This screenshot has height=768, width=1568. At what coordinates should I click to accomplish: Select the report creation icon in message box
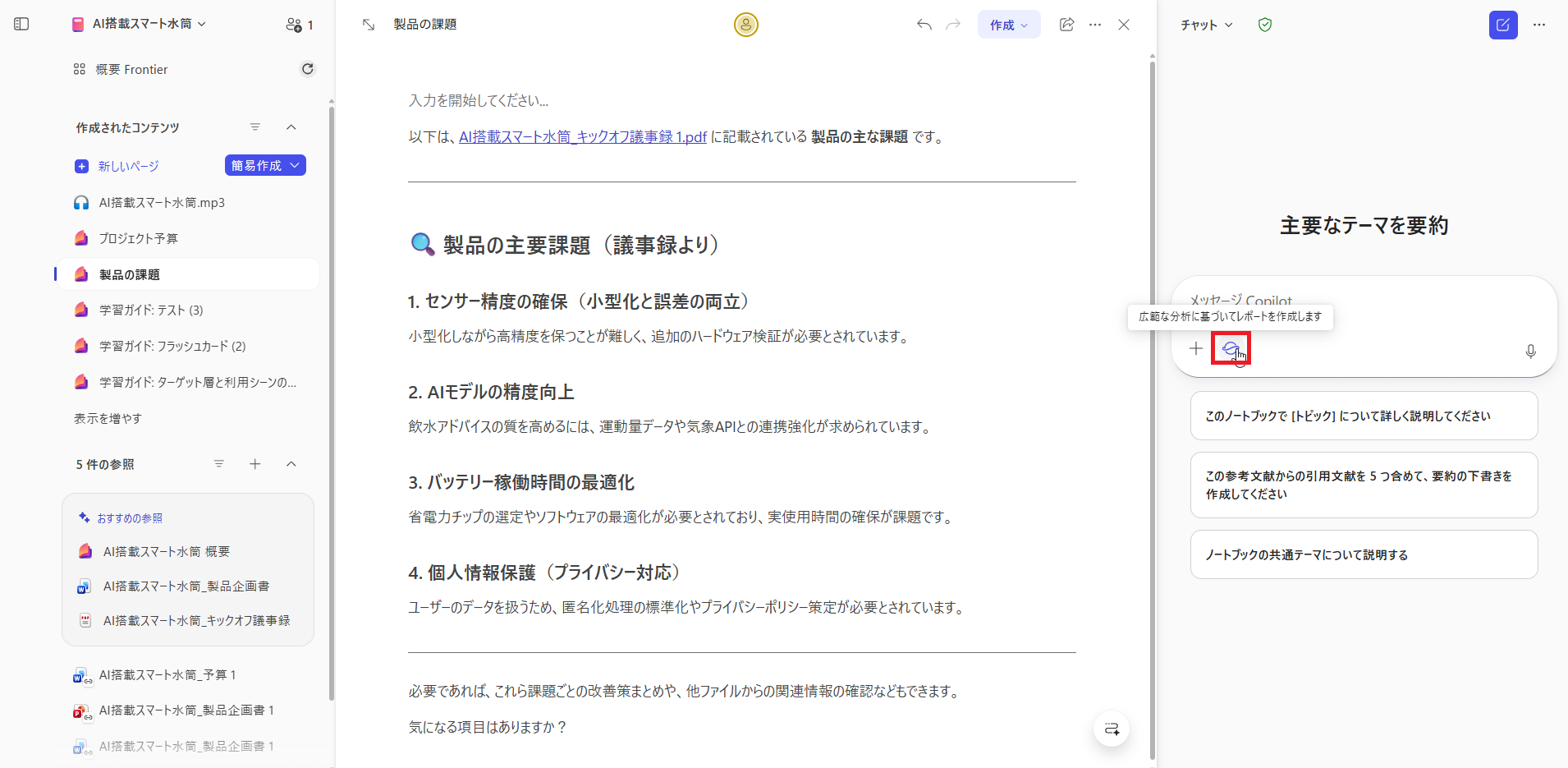1231,348
